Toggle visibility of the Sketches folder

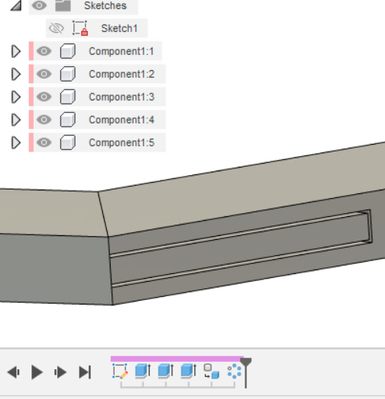39,5
